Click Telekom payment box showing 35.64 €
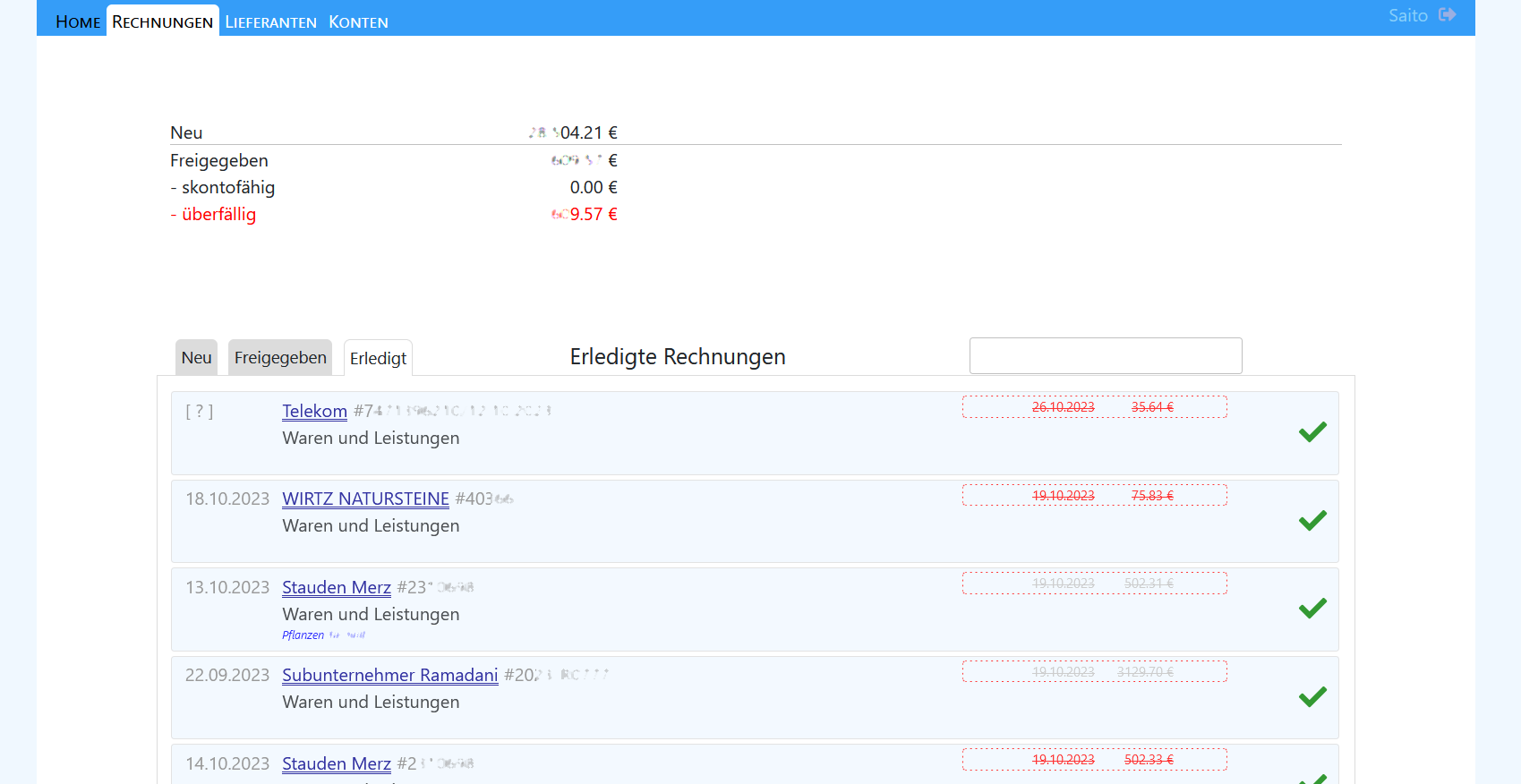This screenshot has width=1521, height=784. pyautogui.click(x=1094, y=407)
